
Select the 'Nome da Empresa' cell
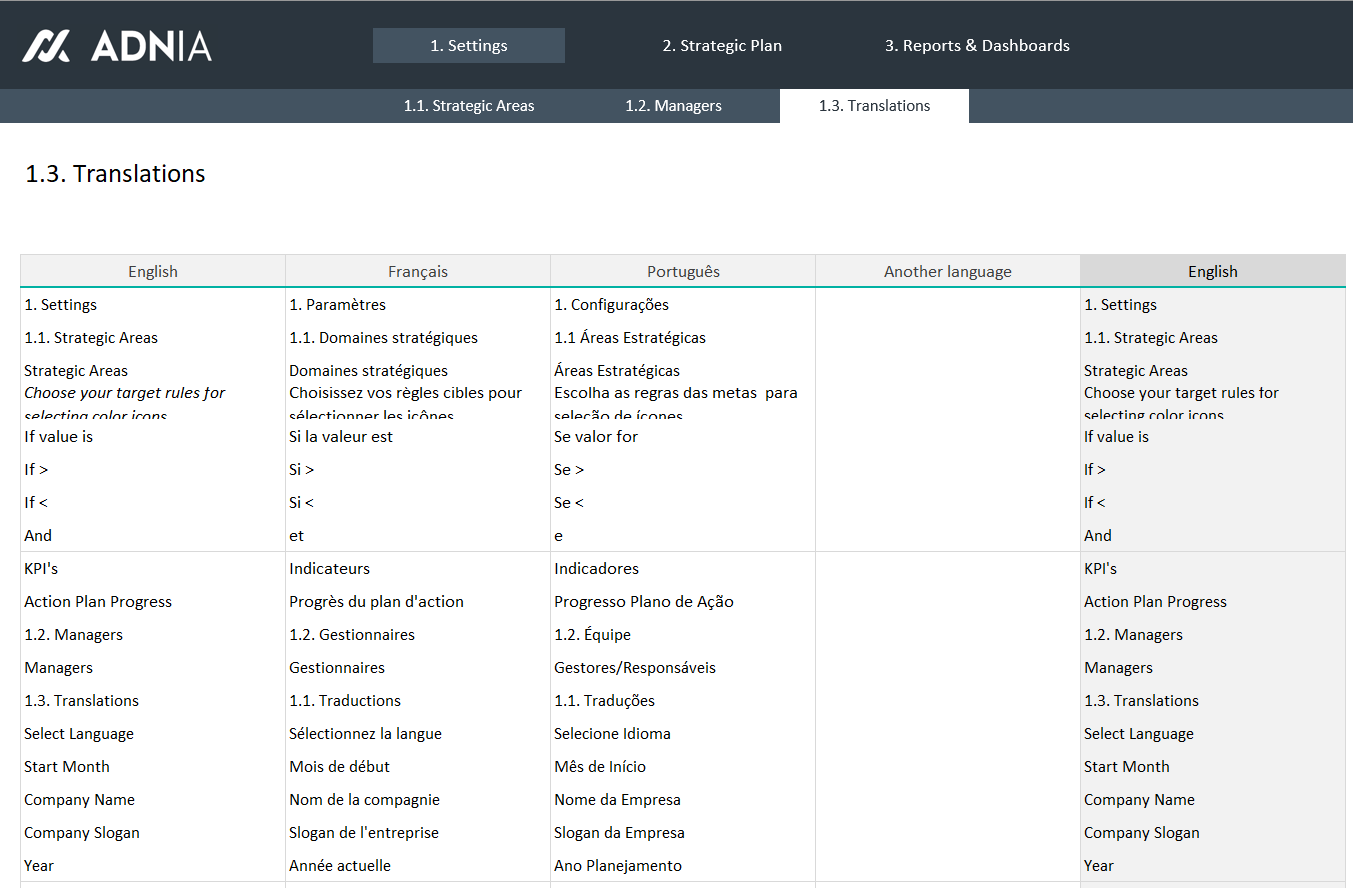point(617,800)
